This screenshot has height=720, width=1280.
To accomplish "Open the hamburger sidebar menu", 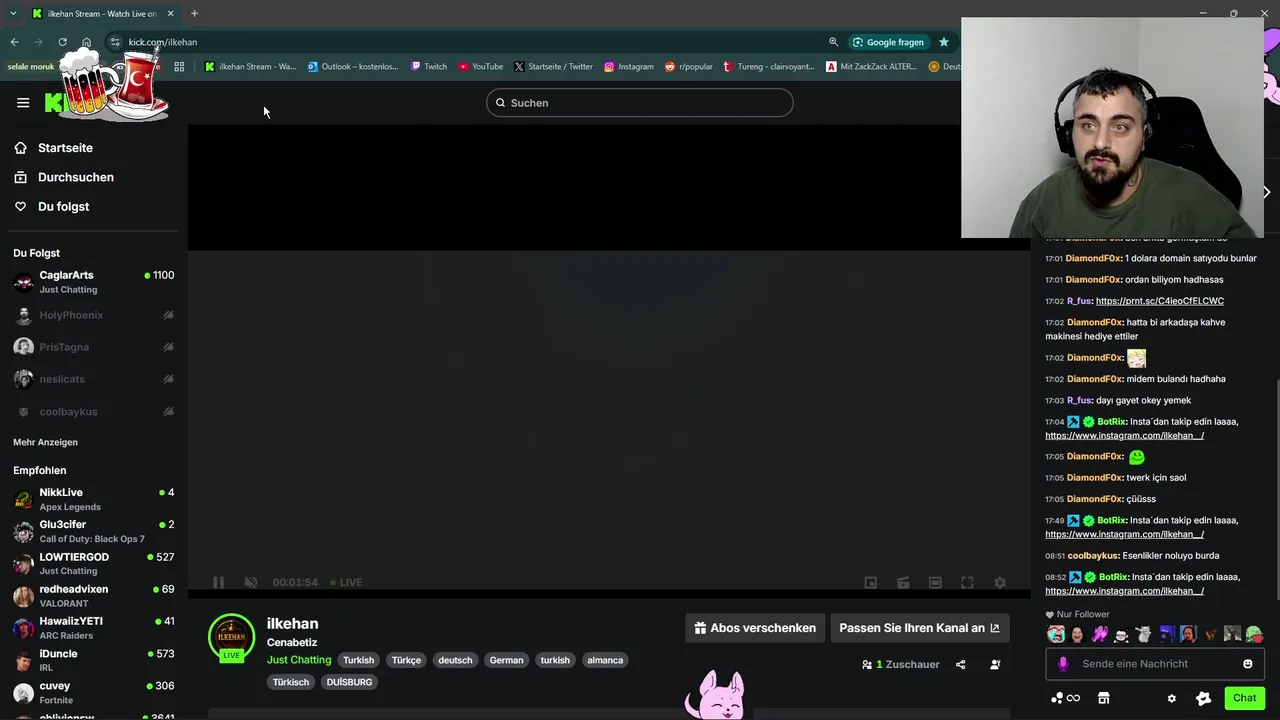I will tap(23, 102).
